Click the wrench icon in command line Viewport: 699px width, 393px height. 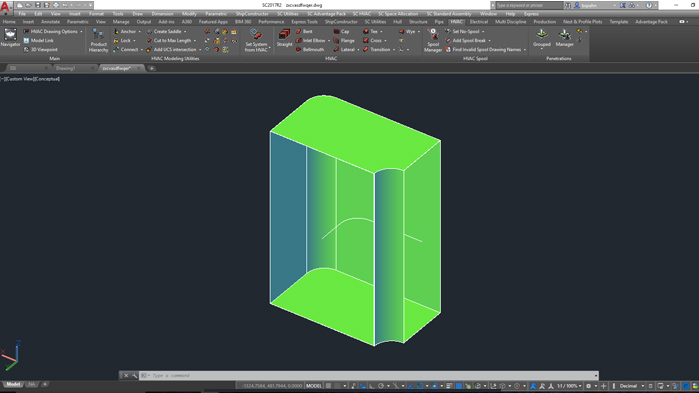pyautogui.click(x=134, y=376)
